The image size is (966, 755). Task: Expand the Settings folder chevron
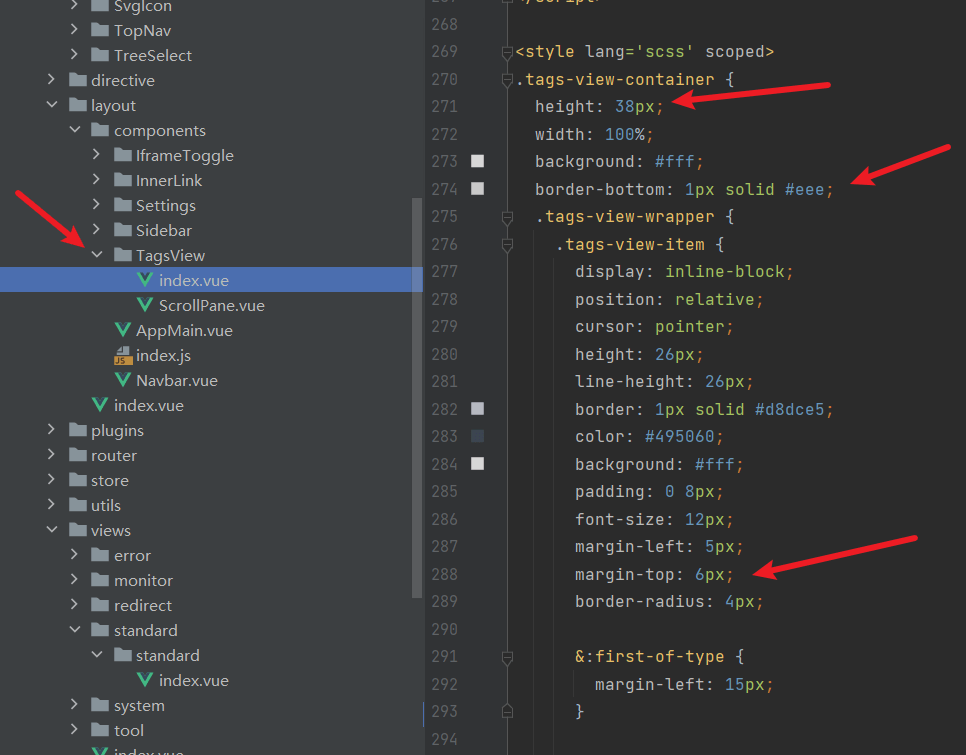click(96, 204)
